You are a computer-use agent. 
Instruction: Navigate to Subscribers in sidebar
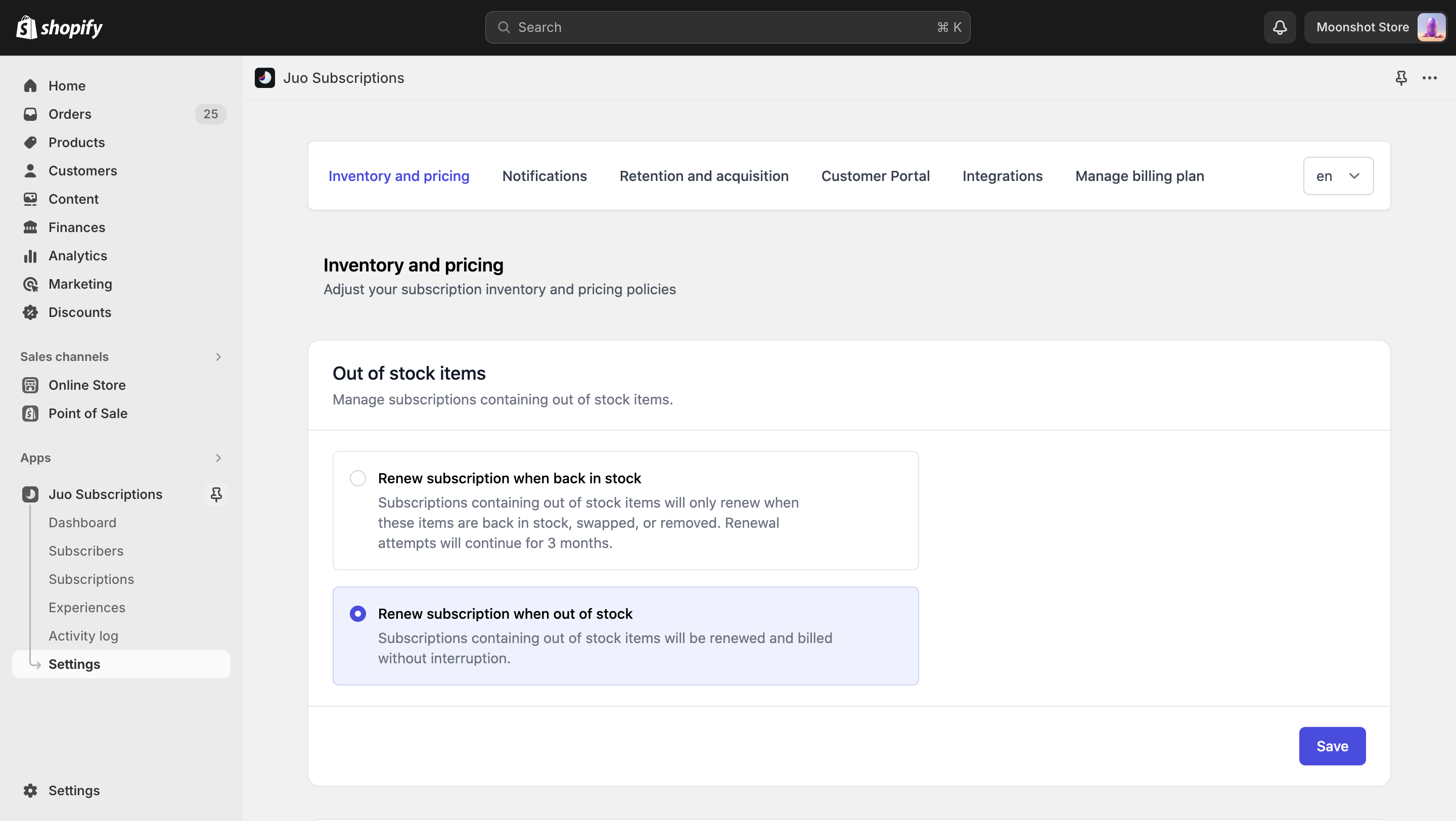[x=86, y=550]
